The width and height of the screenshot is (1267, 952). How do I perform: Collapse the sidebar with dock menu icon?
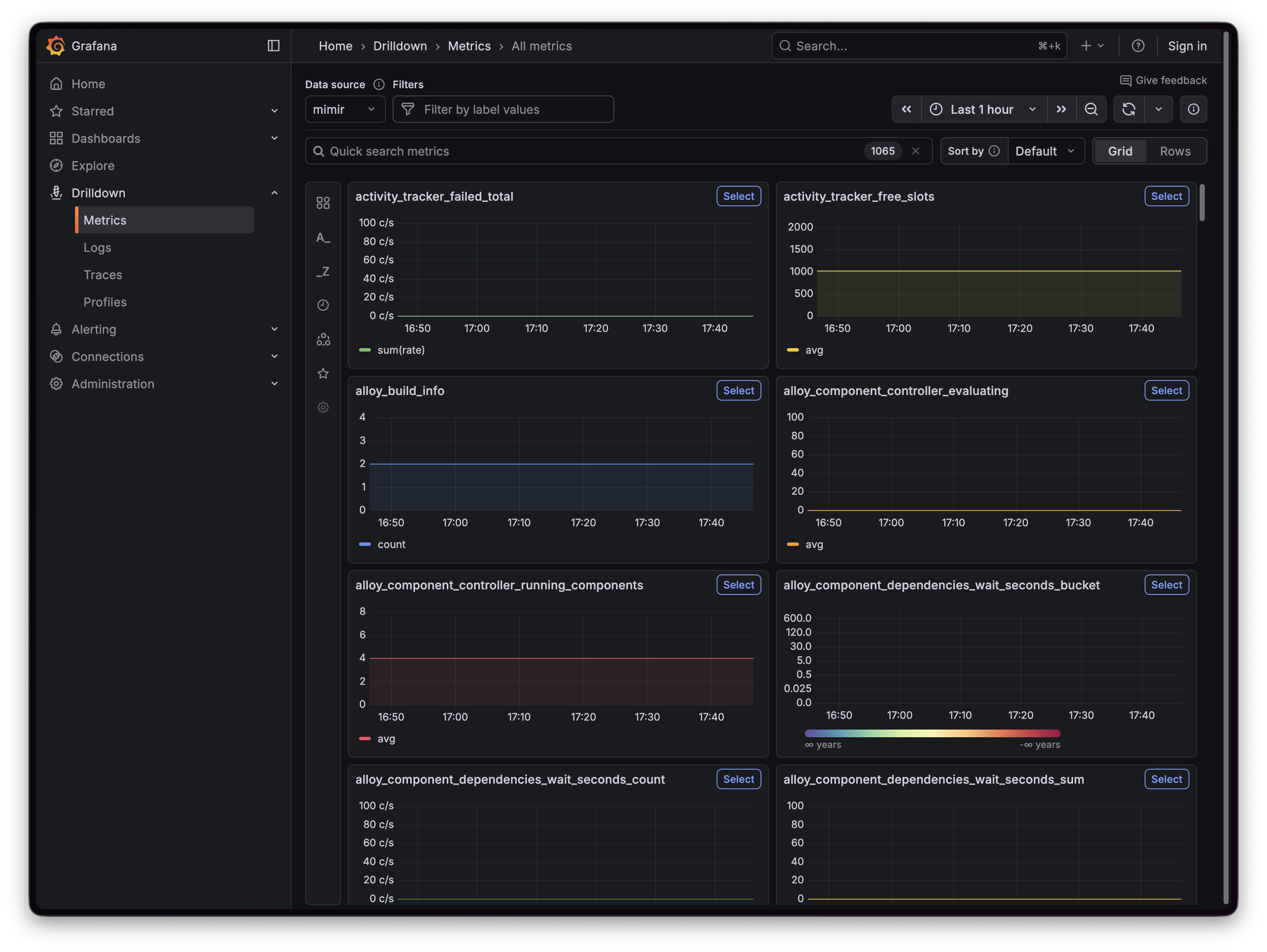tap(273, 46)
